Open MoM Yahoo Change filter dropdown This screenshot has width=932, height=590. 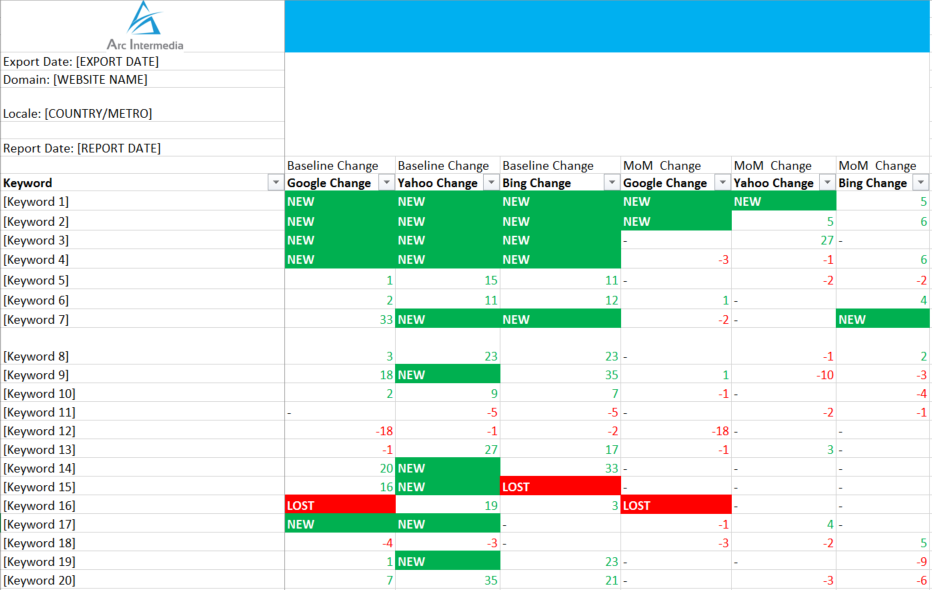pyautogui.click(x=827, y=183)
